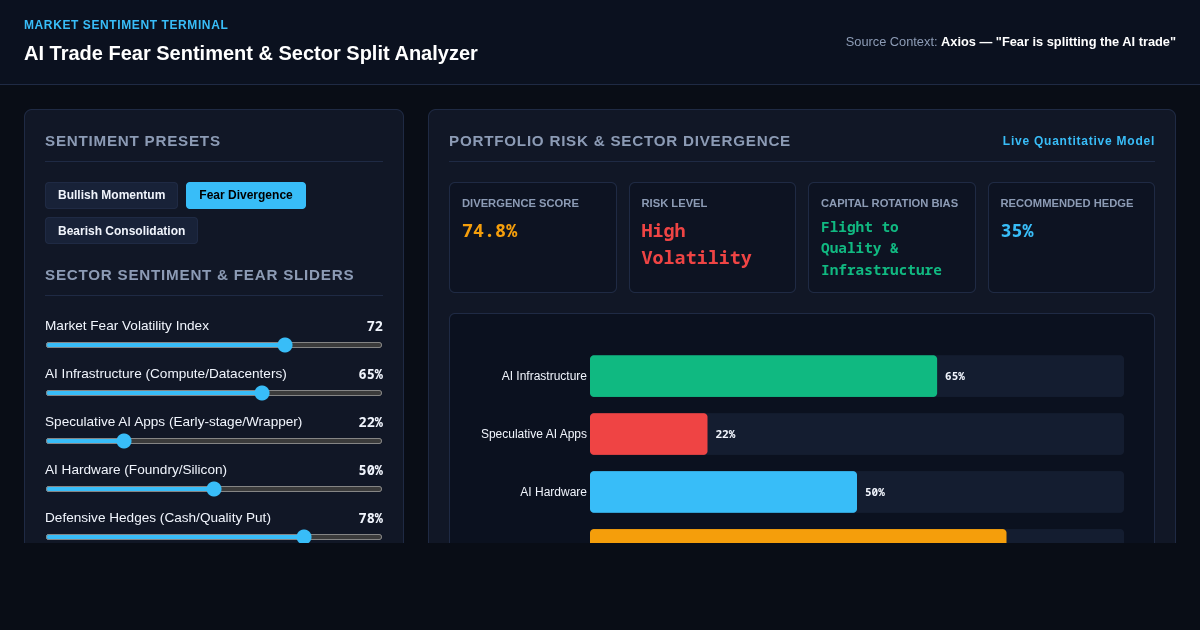Click the red Speculative AI Apps bar
The height and width of the screenshot is (630, 1200).
(x=648, y=434)
